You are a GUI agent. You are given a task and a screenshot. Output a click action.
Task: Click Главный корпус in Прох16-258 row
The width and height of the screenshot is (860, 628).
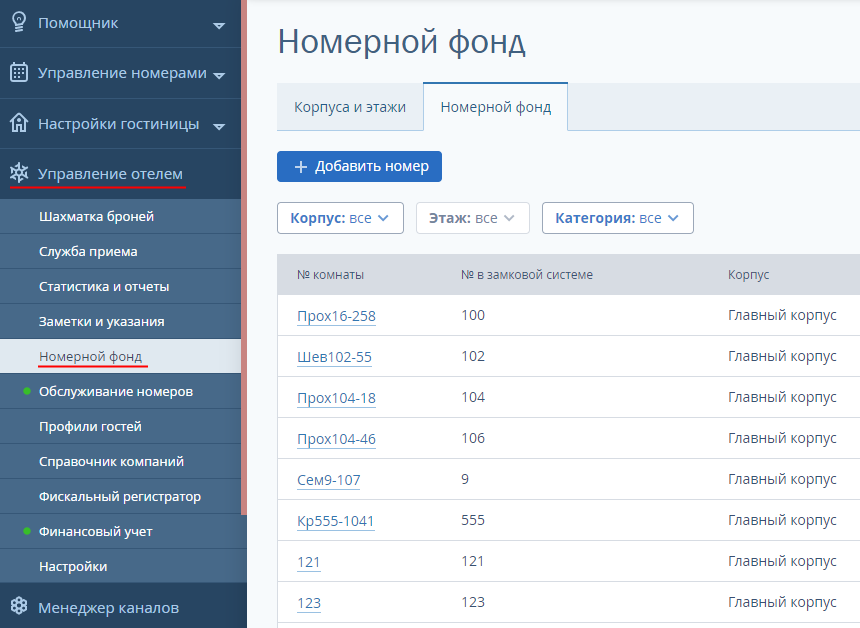tap(782, 315)
